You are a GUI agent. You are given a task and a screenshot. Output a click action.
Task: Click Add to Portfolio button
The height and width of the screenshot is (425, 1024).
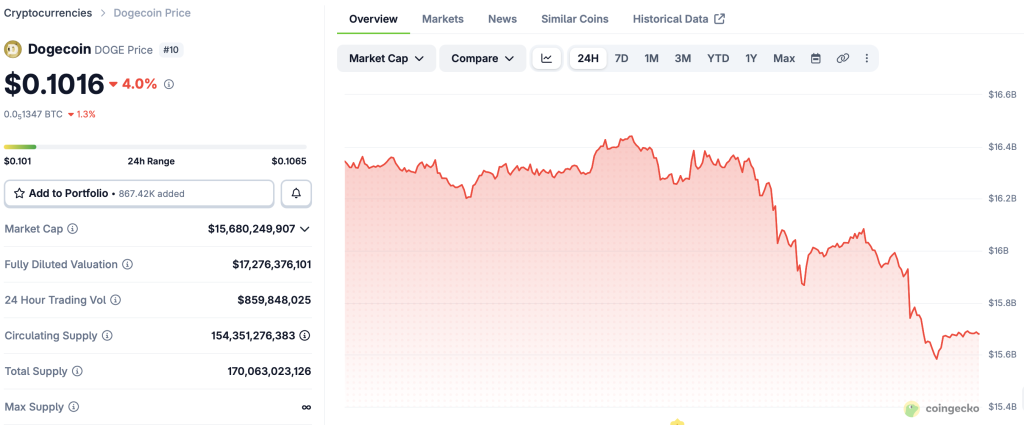tap(139, 193)
